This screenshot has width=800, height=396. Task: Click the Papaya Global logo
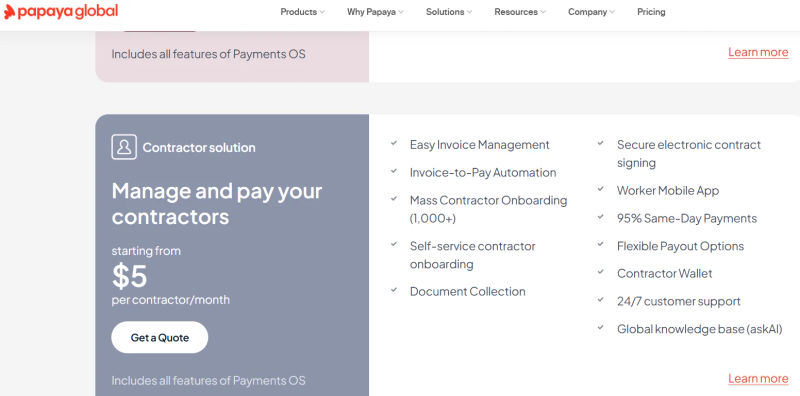pos(61,11)
